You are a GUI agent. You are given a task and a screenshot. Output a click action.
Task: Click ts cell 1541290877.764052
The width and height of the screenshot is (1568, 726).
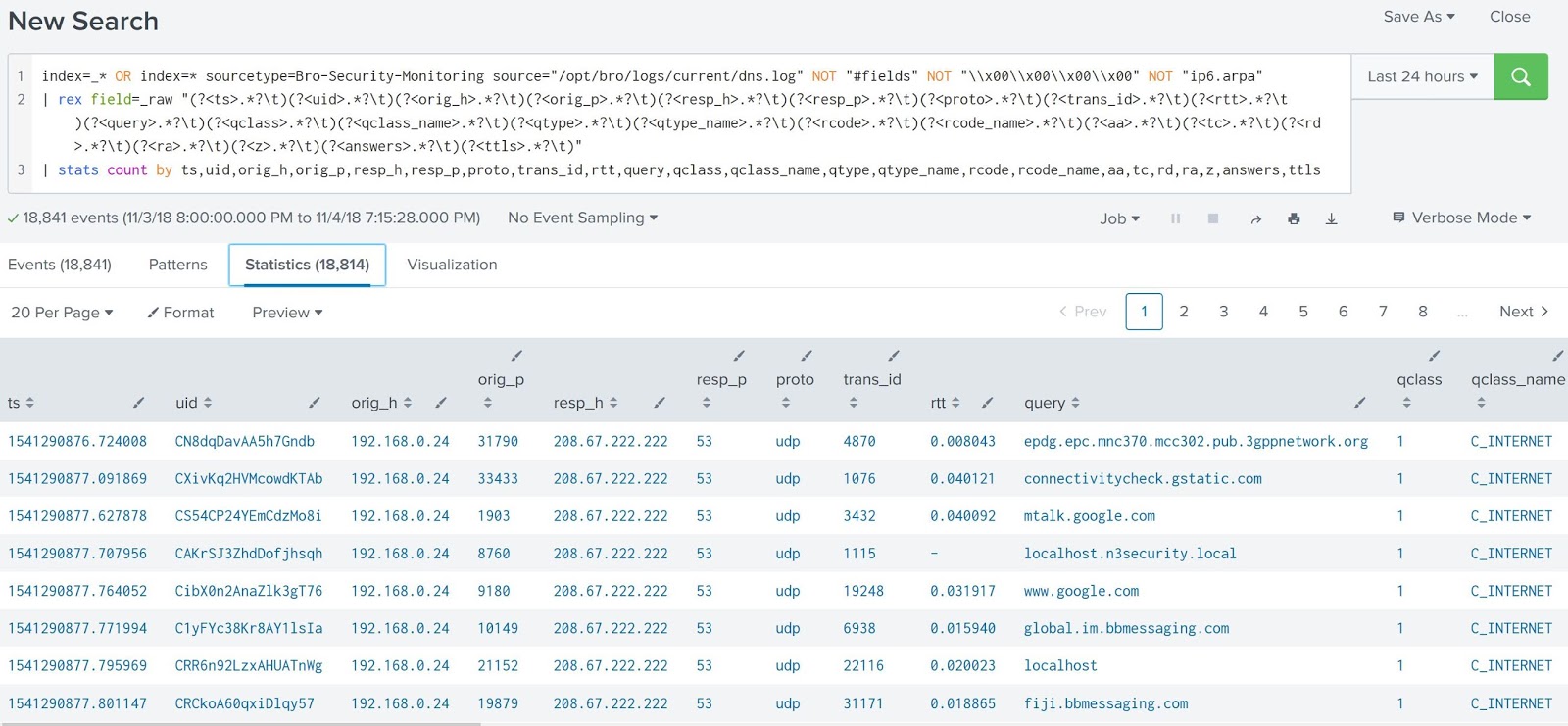coord(77,591)
